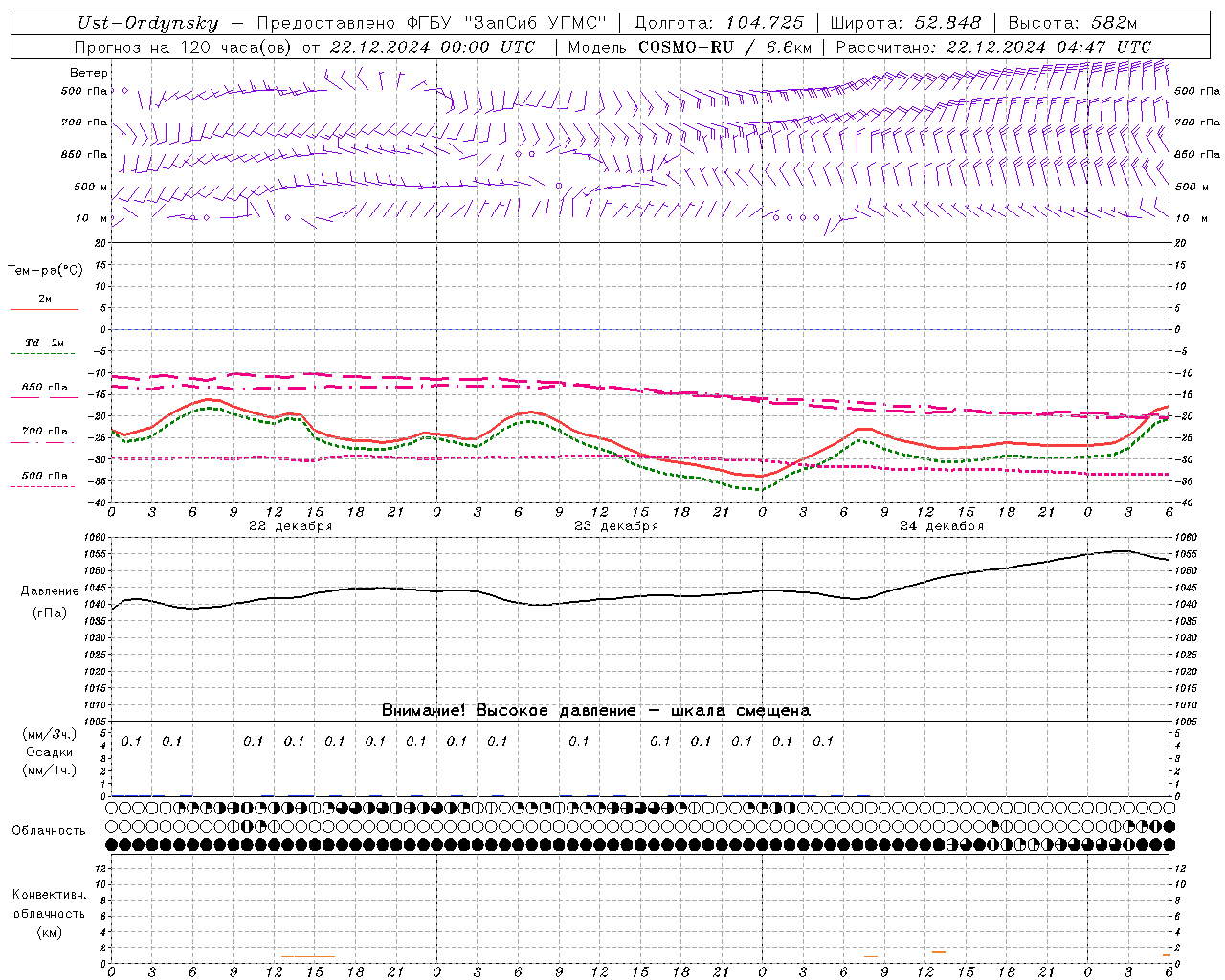Viewport: 1225px width, 980px height.
Task: Click the dashed line sample under 'Td 2м' legend
Action: point(44,354)
